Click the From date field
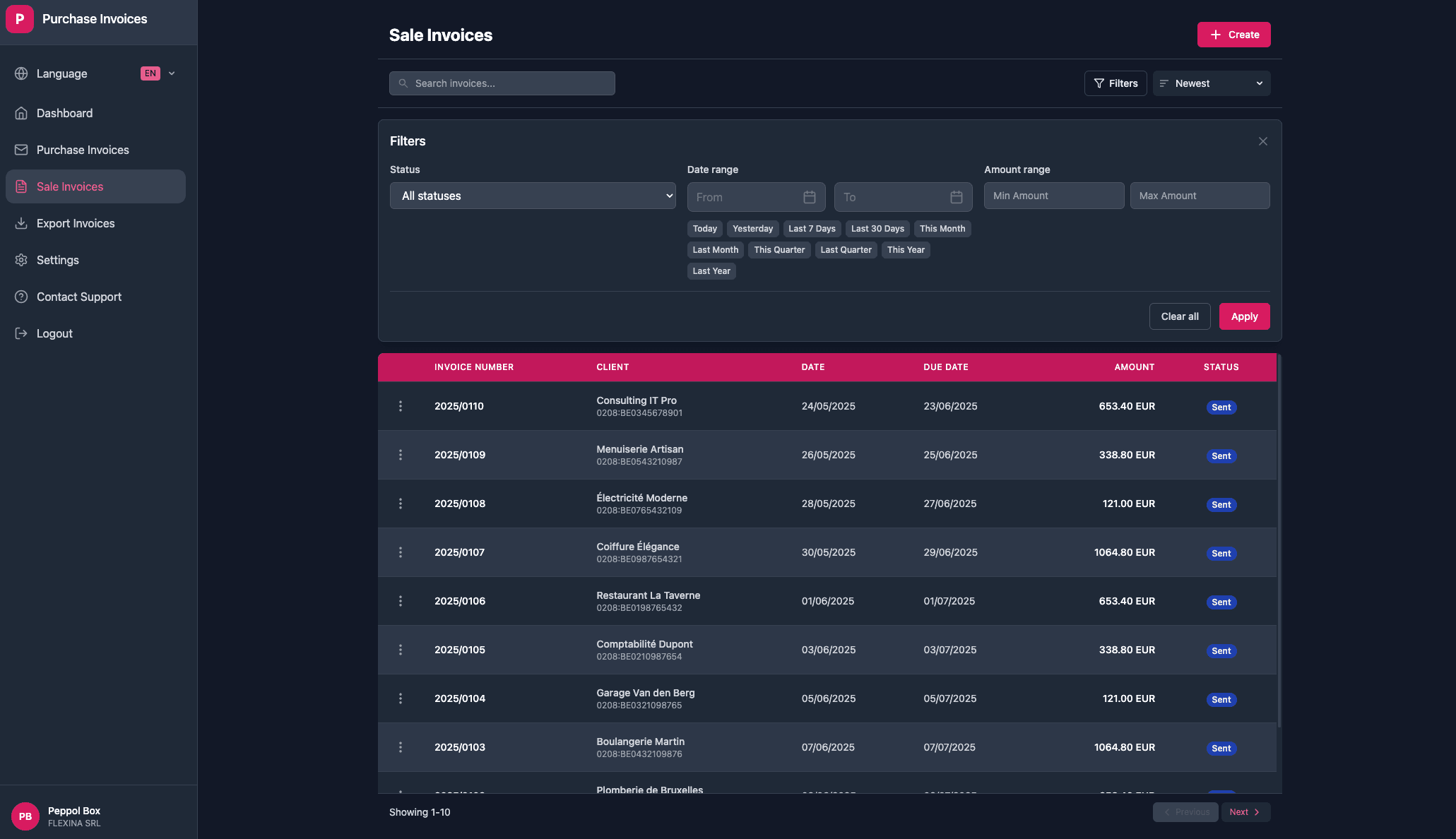 pyautogui.click(x=756, y=197)
